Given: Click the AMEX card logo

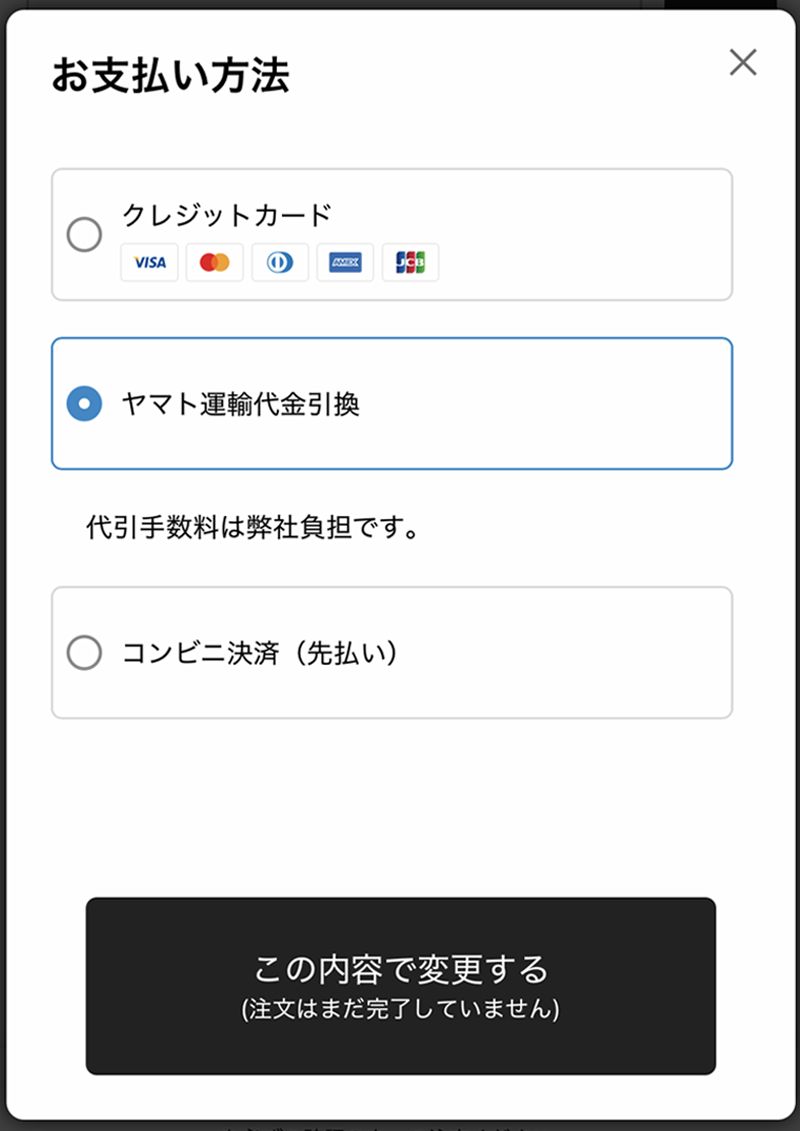Looking at the screenshot, I should pos(345,262).
